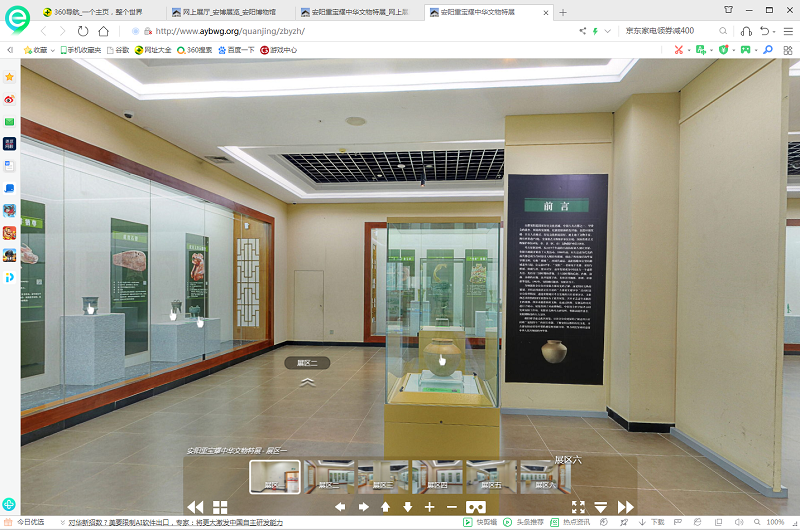Open the hamburger main menu
The image size is (800, 530).
pos(788,31)
